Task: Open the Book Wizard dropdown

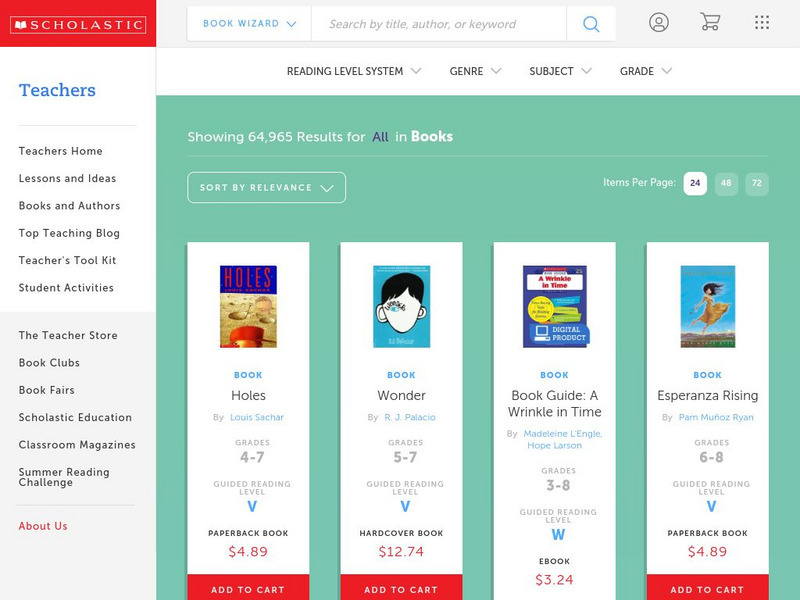Action: pos(249,23)
